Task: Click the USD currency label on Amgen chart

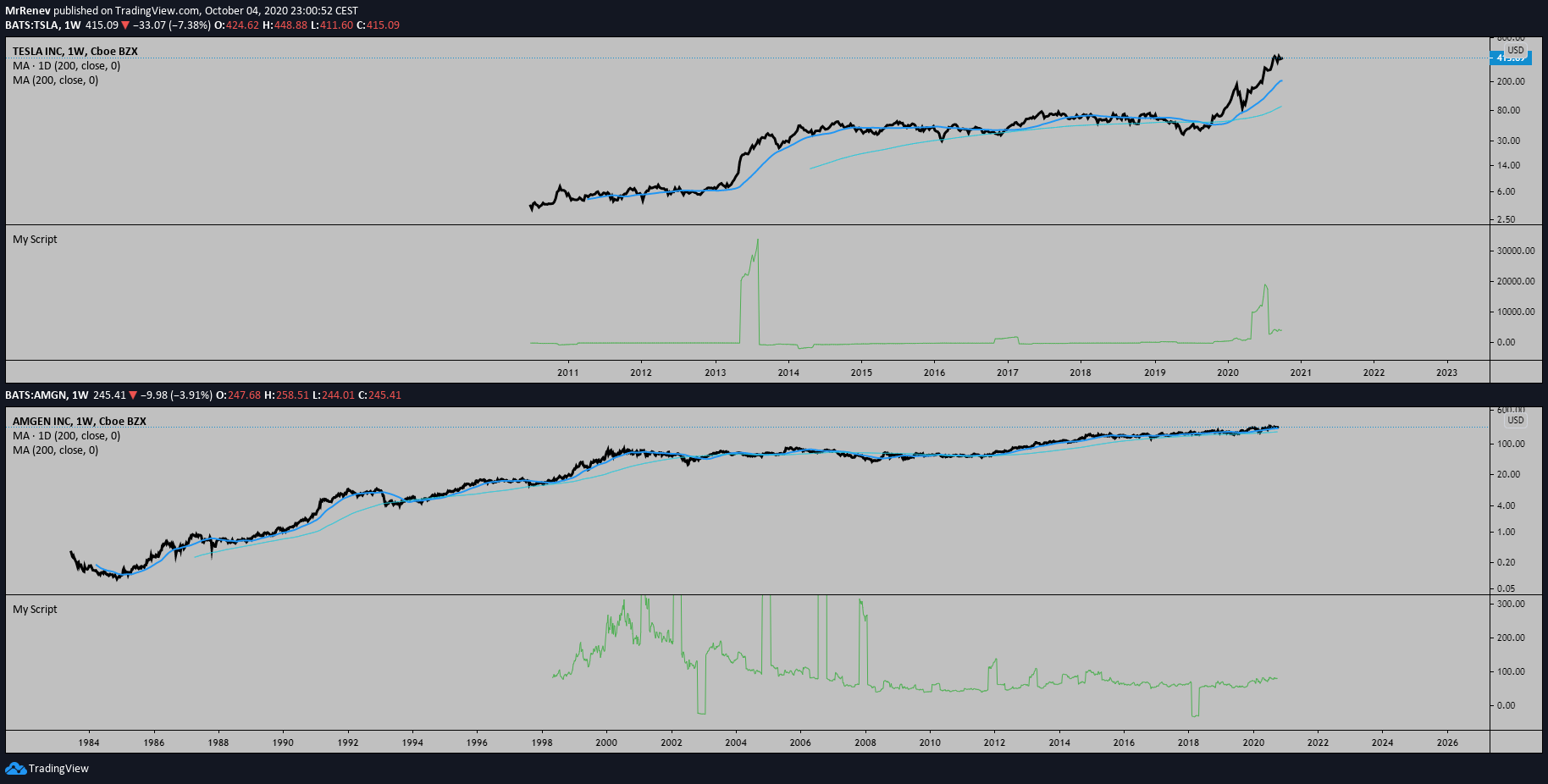Action: click(x=1516, y=420)
